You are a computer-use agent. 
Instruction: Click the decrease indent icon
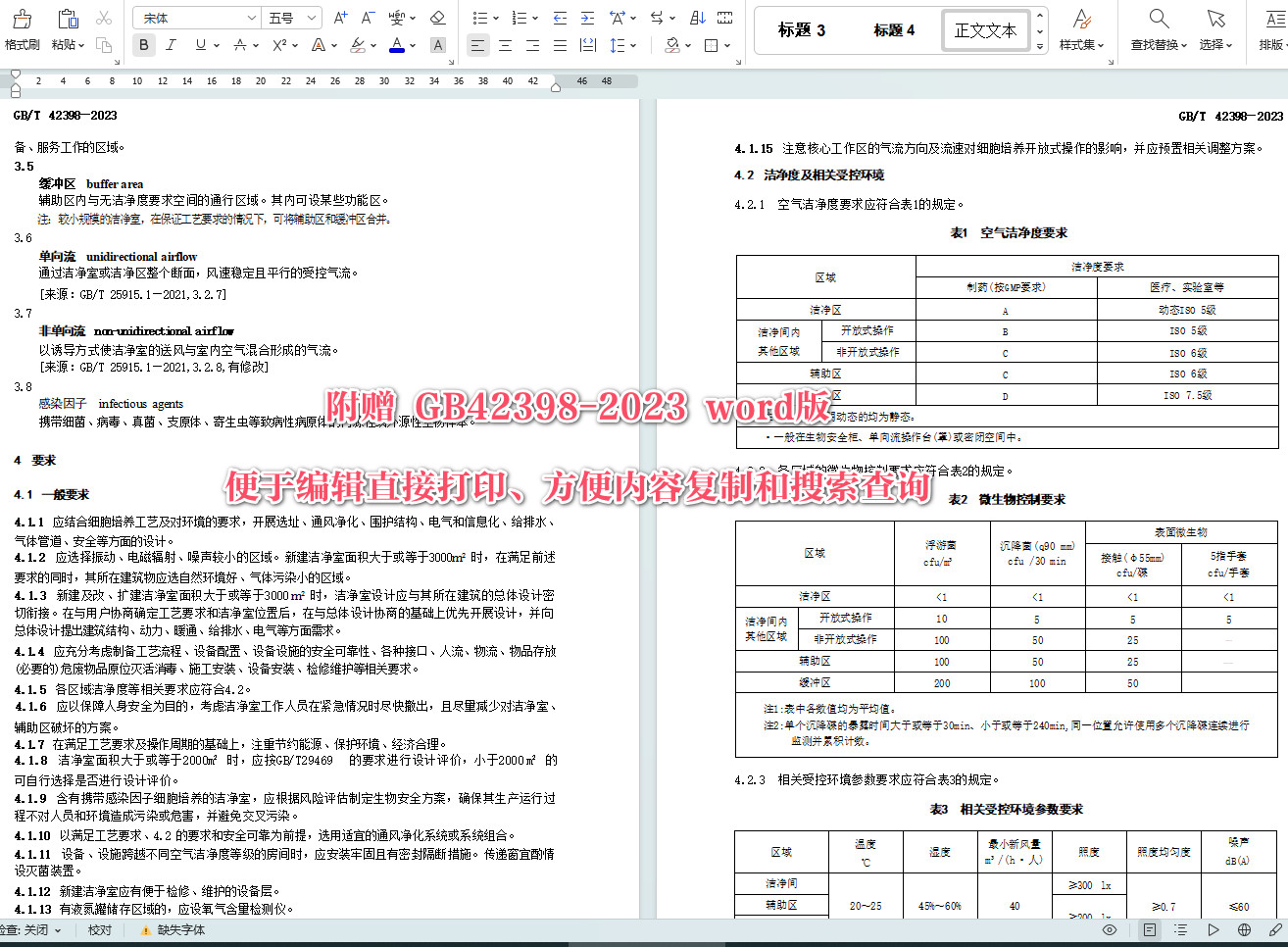click(x=560, y=18)
